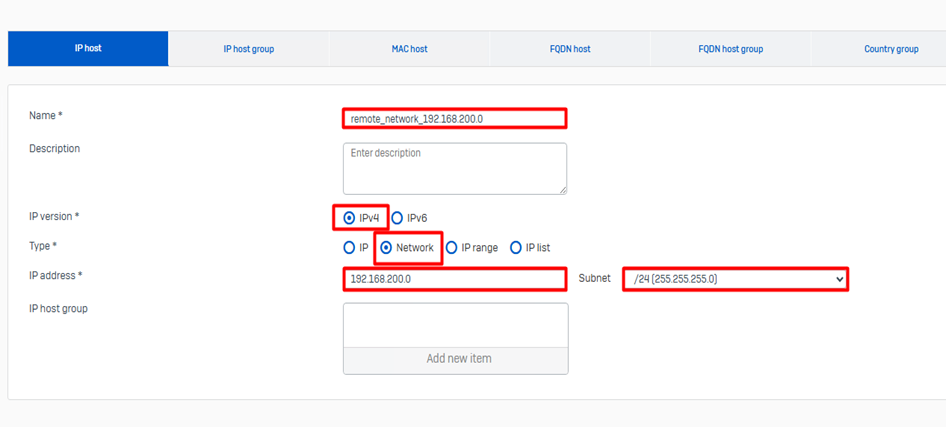
Task: Choose the IP type radio button
Action: pos(349,248)
